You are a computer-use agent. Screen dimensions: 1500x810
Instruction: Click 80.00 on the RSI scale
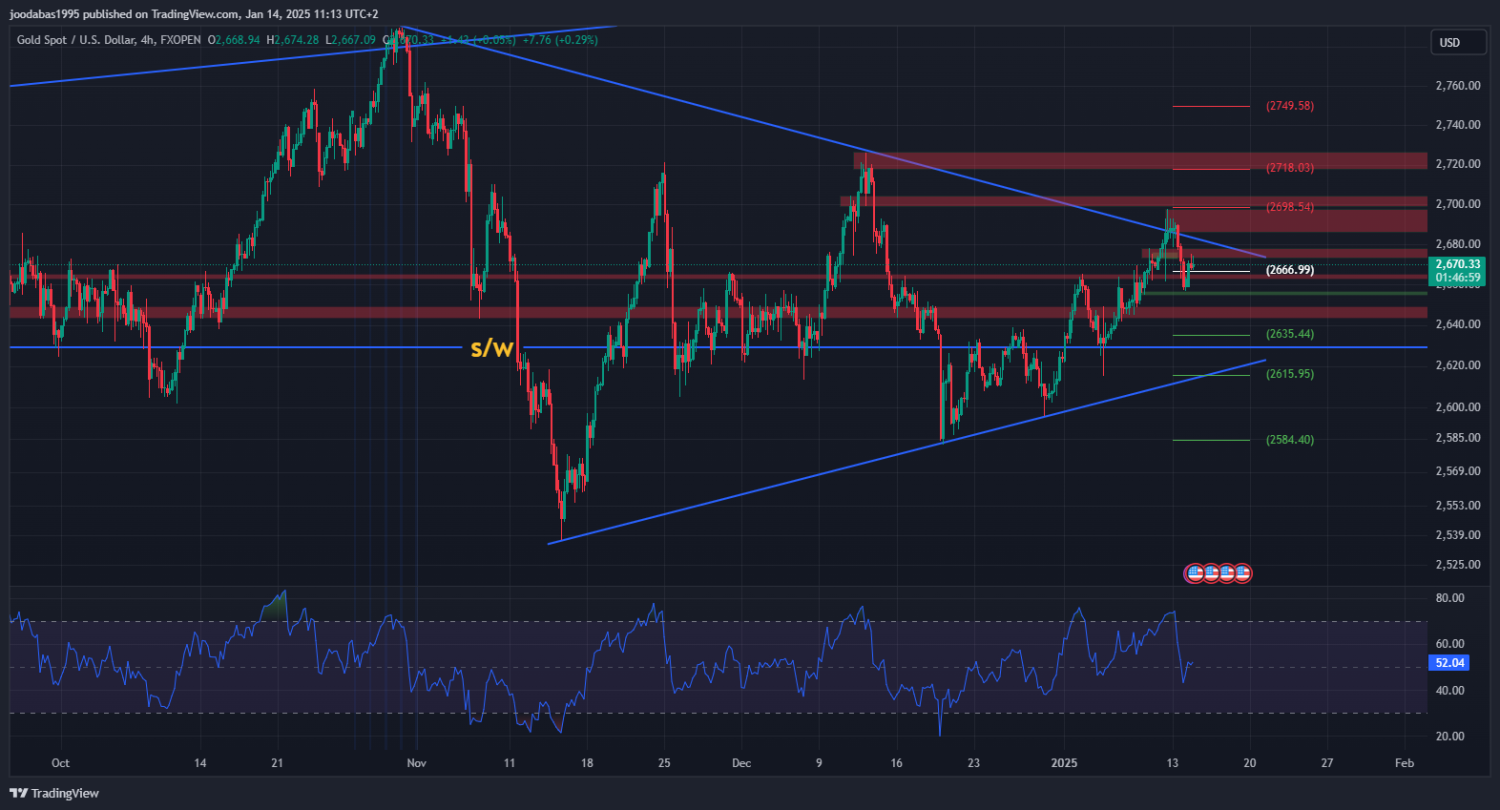[1450, 598]
